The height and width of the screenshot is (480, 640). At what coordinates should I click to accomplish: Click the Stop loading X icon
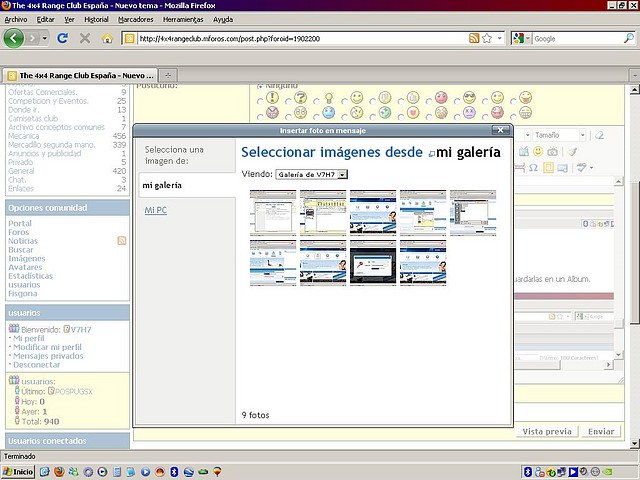[x=85, y=38]
